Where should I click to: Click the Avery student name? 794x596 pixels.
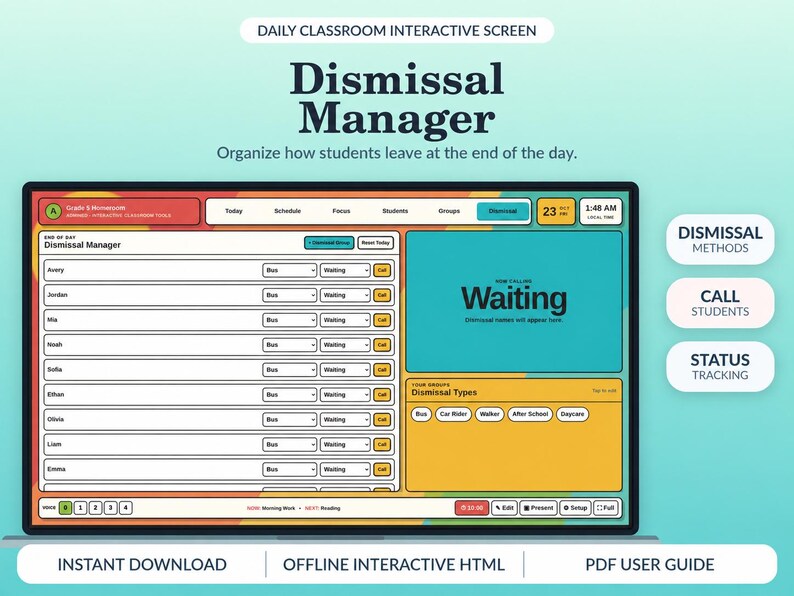56,270
